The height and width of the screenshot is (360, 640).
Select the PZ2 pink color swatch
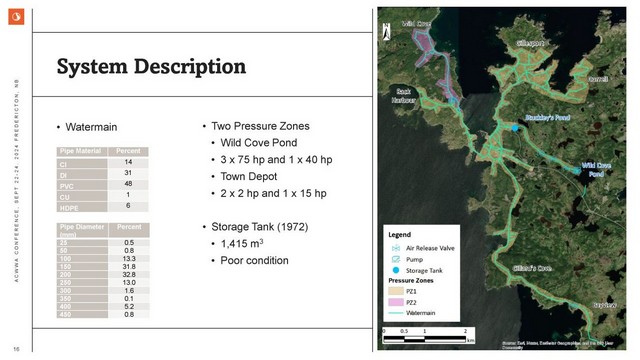(x=396, y=302)
